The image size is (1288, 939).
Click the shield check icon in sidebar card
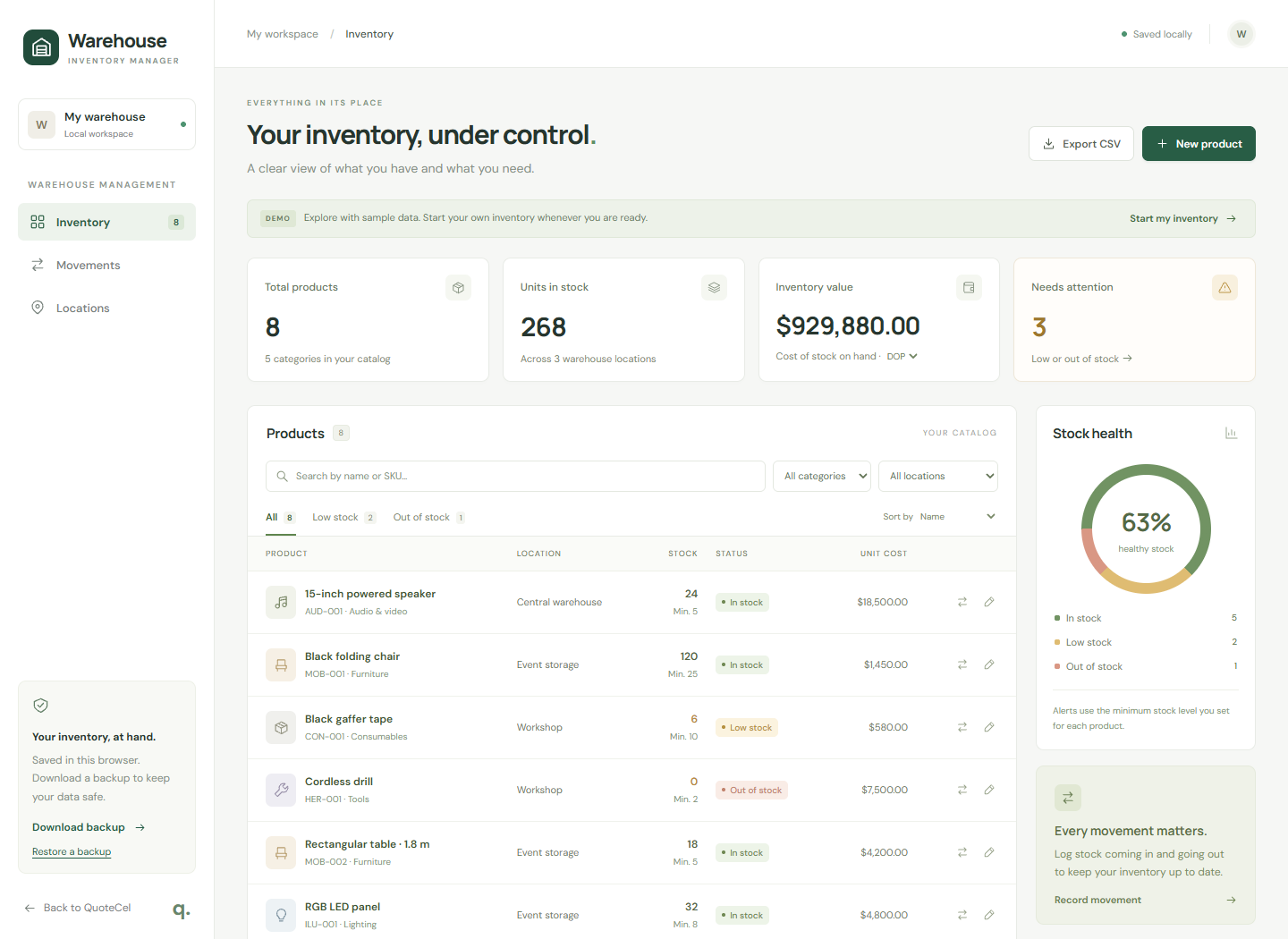pos(40,706)
